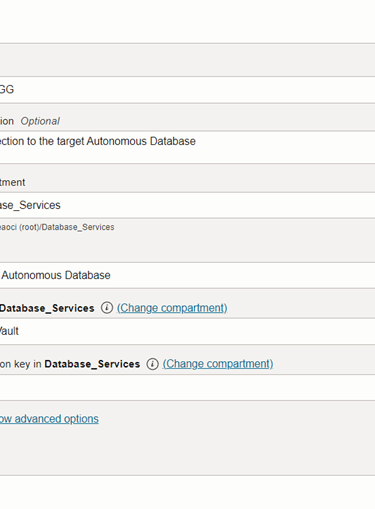Viewport: 375px width, 509px height.
Task: Click the info icon beside Database_Services compartment
Action: pyautogui.click(x=107, y=307)
